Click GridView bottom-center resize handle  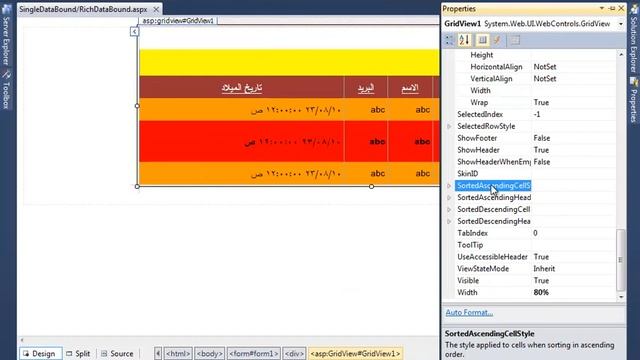coord(371,187)
